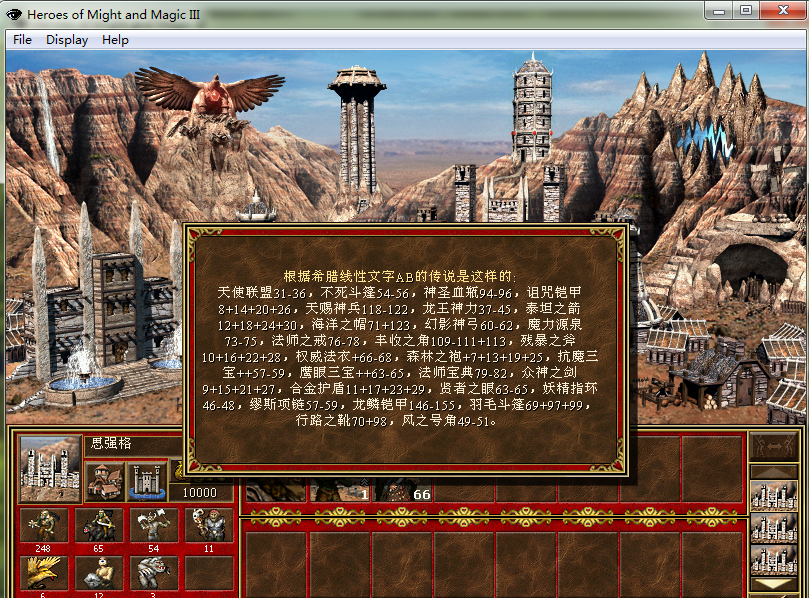Click the text 不死斗篷54-56
The image size is (809, 598).
pyautogui.click(x=365, y=293)
